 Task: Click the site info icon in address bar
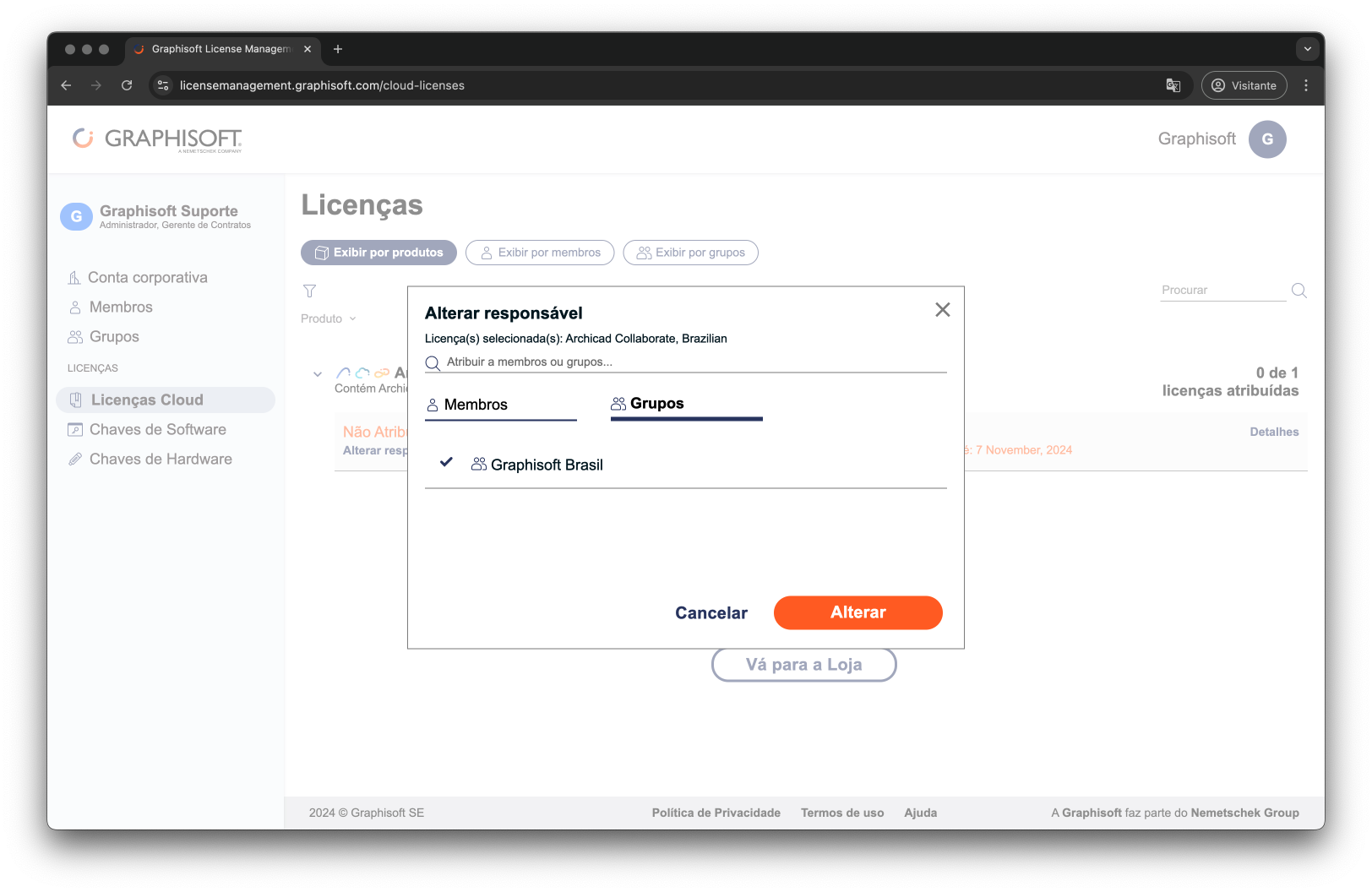coord(164,85)
